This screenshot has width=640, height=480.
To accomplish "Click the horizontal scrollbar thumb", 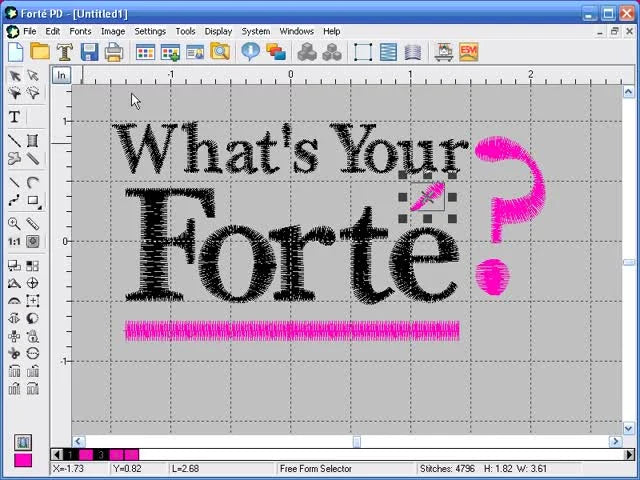I will [357, 442].
